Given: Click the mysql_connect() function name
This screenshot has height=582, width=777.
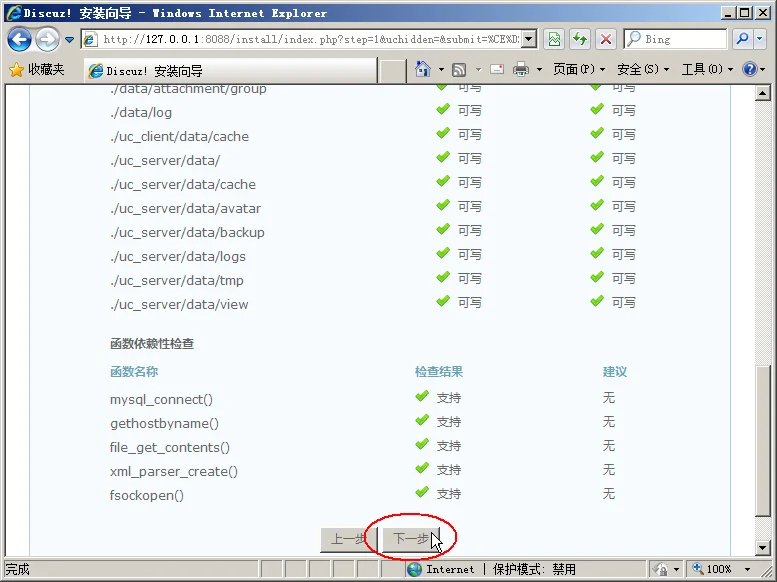Looking at the screenshot, I should coord(161,400).
